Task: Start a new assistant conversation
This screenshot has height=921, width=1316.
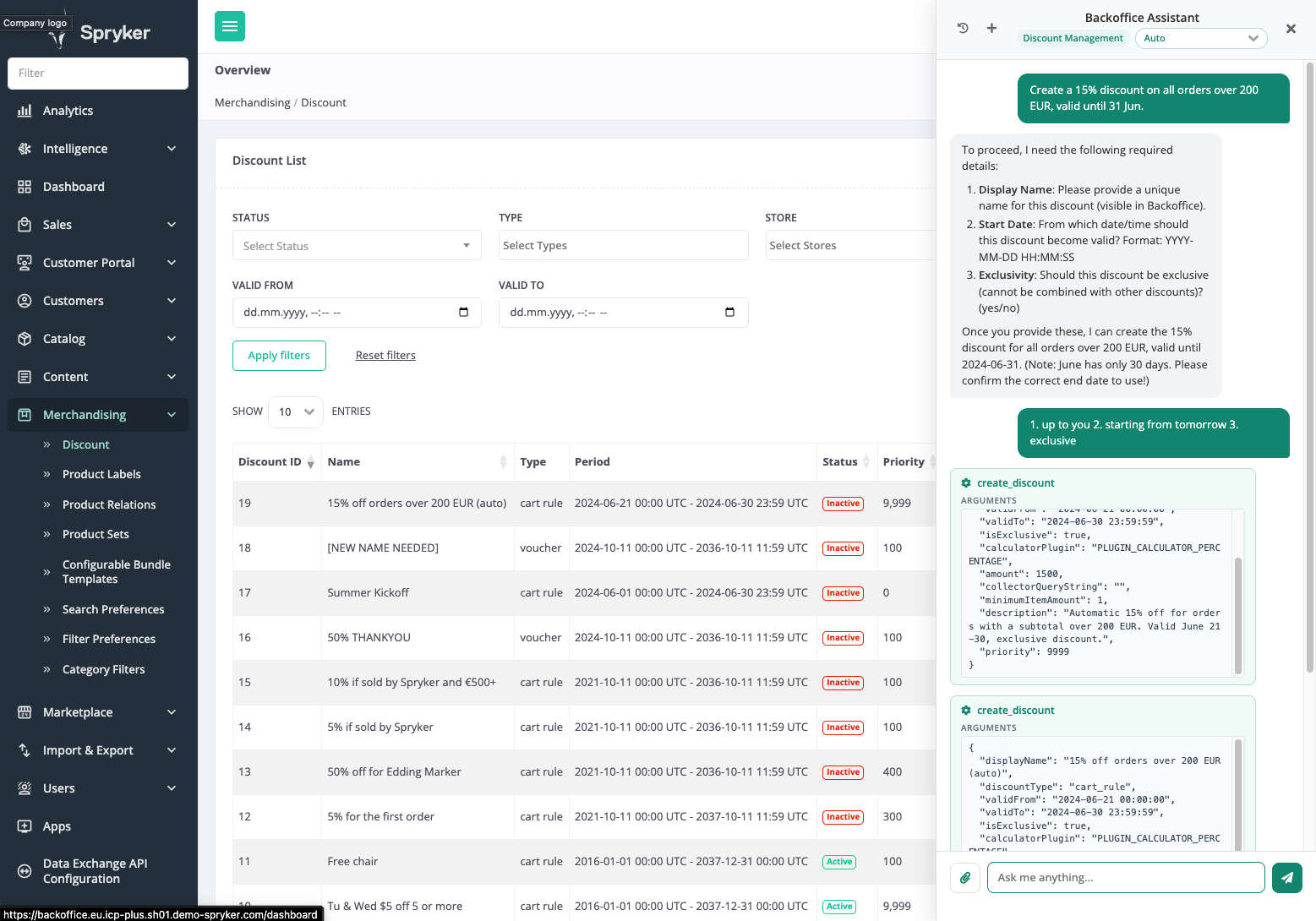Action: [x=991, y=28]
